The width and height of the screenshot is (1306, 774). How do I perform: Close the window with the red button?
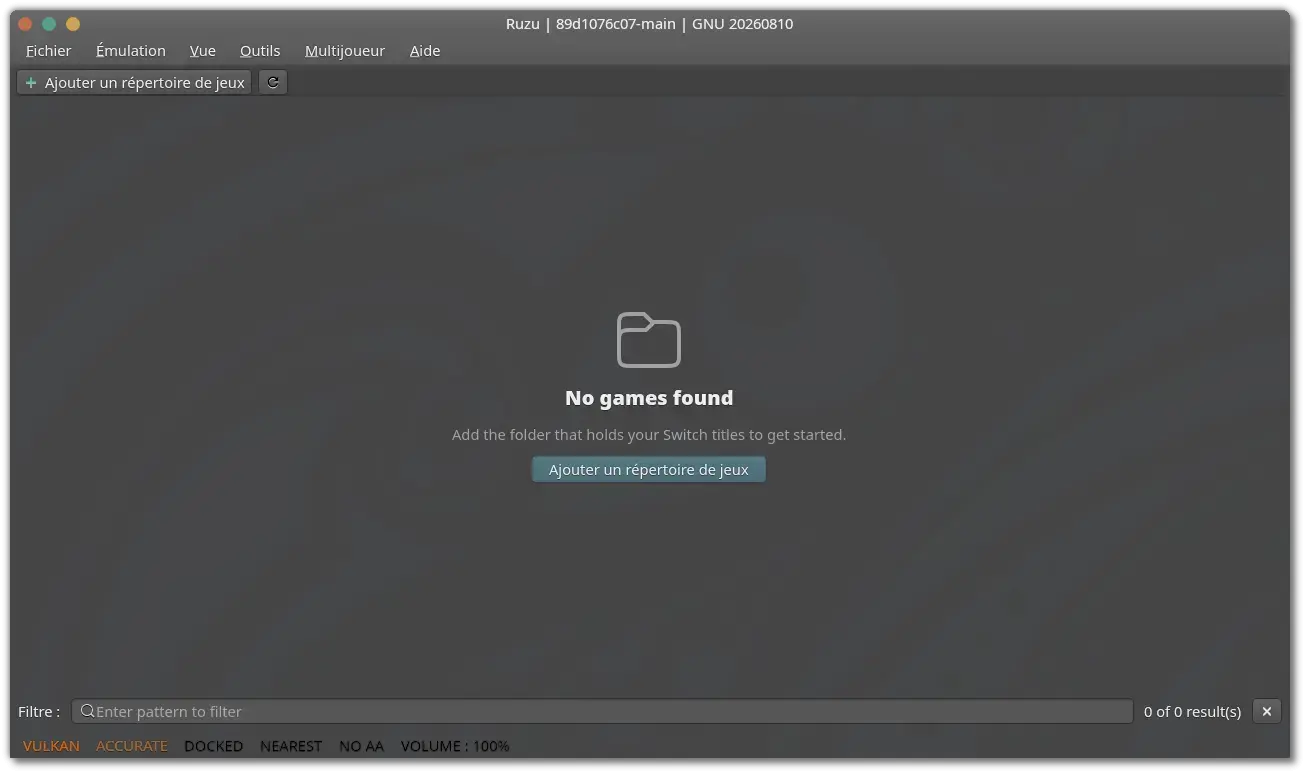26,24
